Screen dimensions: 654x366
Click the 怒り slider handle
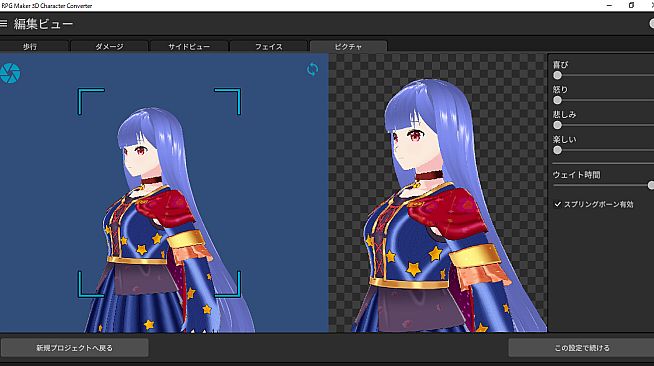pos(557,100)
